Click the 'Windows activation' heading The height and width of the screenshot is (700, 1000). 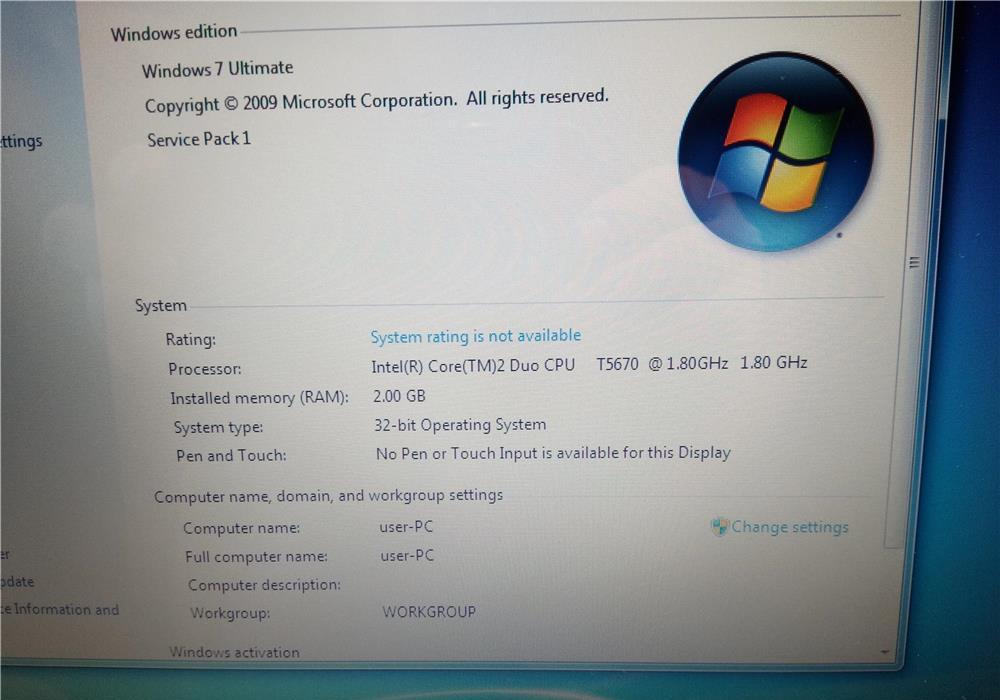235,652
